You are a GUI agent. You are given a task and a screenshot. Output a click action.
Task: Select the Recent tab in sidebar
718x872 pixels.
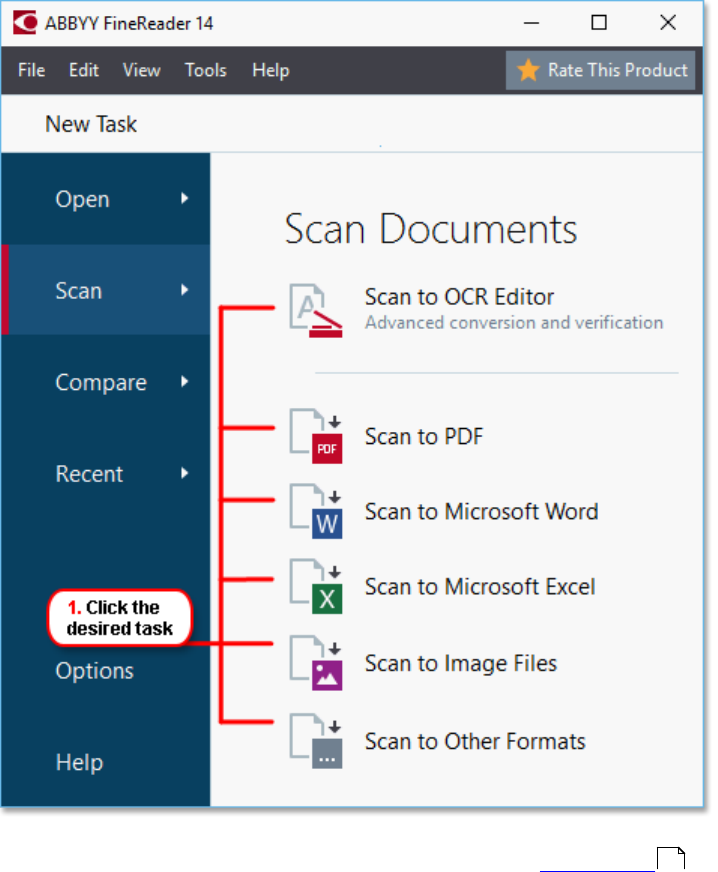tap(106, 473)
